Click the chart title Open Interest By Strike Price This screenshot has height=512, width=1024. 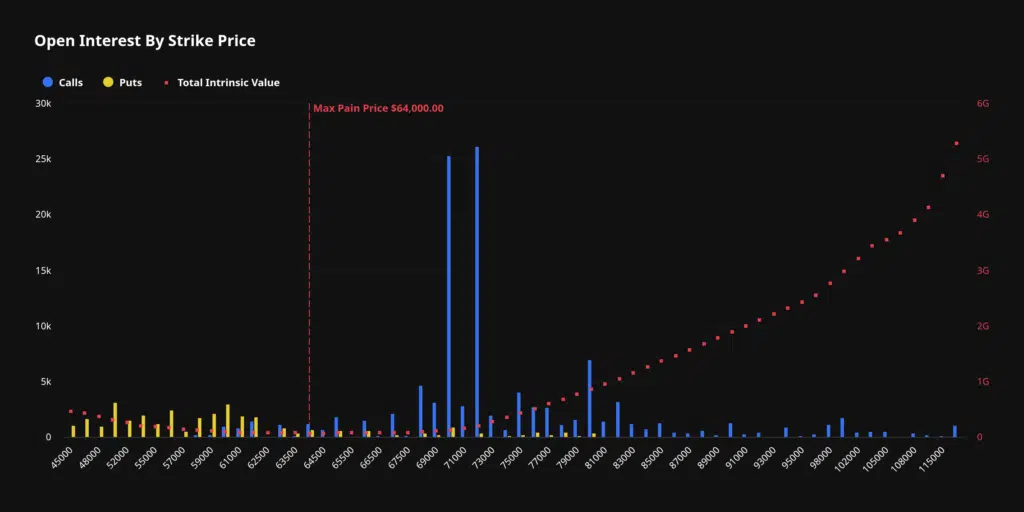145,40
